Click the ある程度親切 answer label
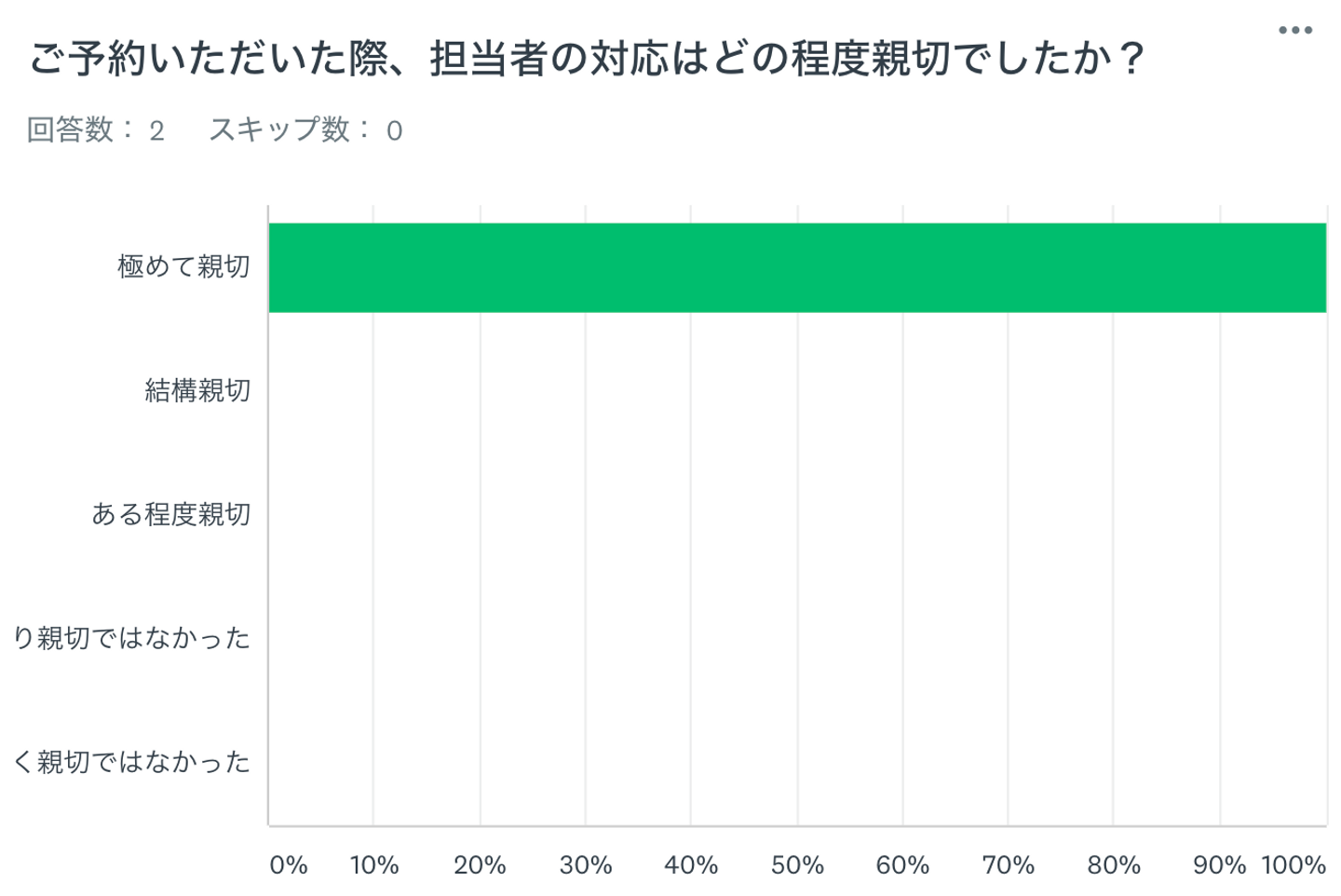 coord(170,514)
